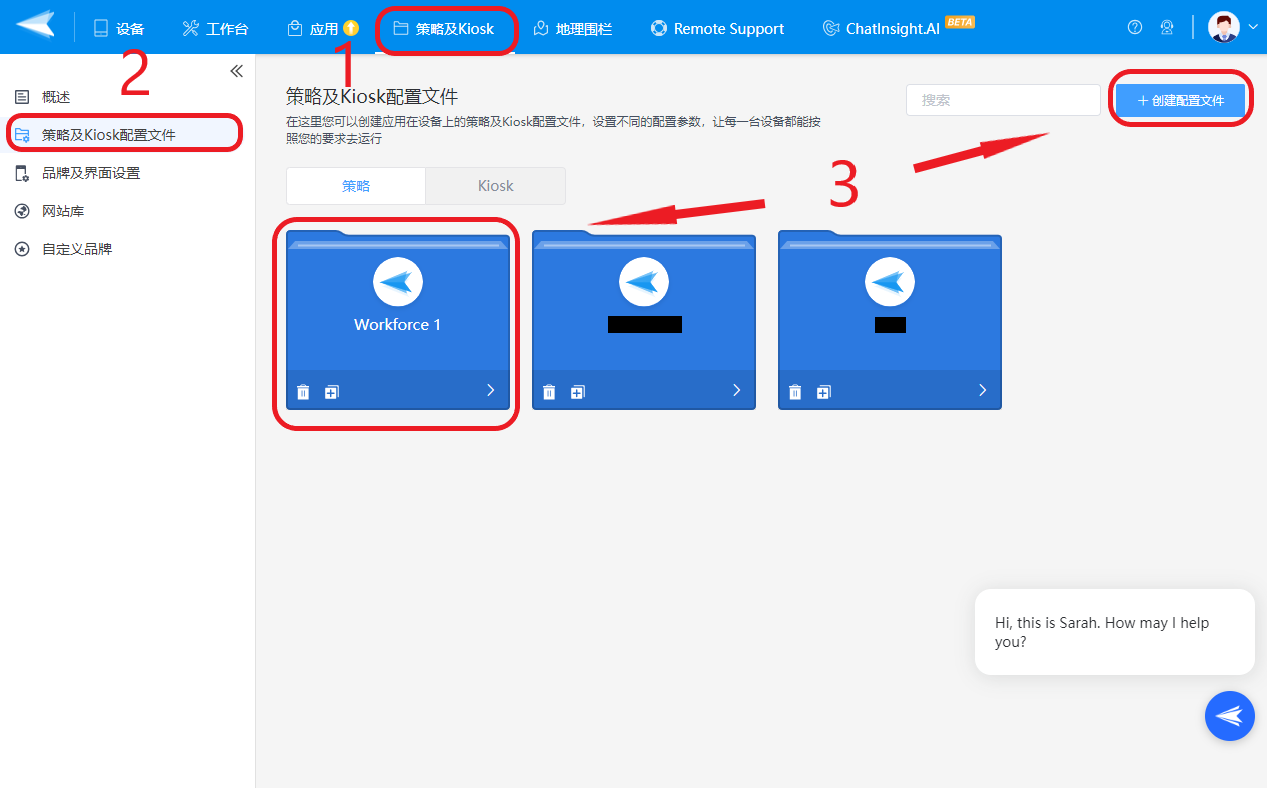Image resolution: width=1267 pixels, height=788 pixels.
Task: Click the trash icon on the middle folder
Action: (x=549, y=391)
